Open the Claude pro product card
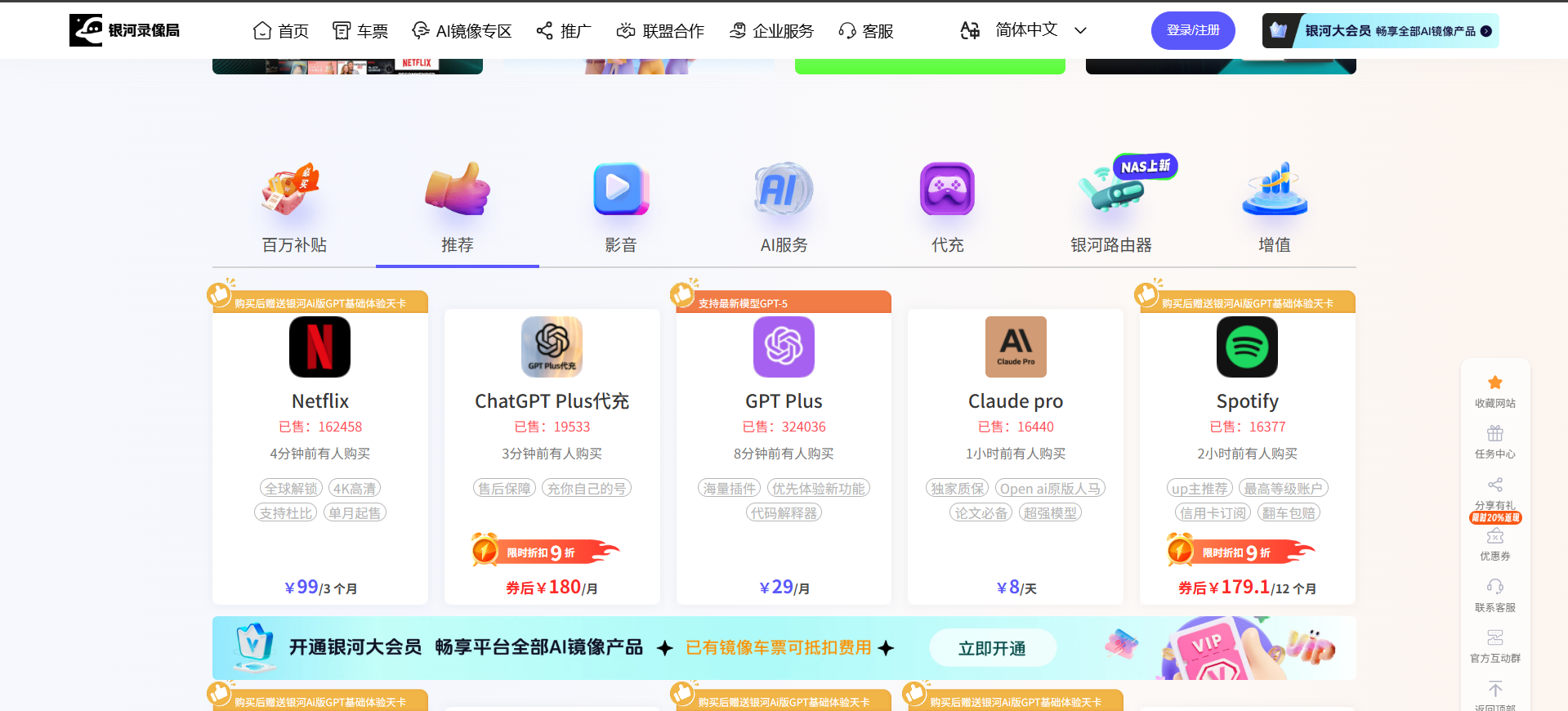1568x711 pixels. [x=1016, y=457]
